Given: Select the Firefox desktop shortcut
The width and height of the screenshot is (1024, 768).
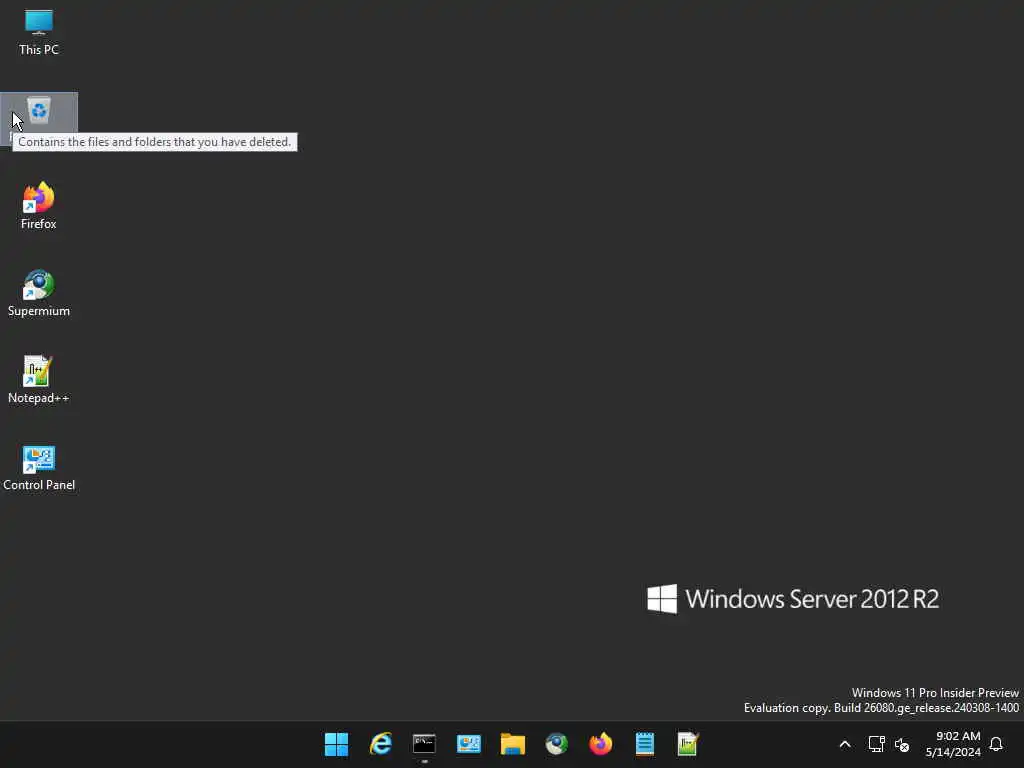Looking at the screenshot, I should [39, 206].
